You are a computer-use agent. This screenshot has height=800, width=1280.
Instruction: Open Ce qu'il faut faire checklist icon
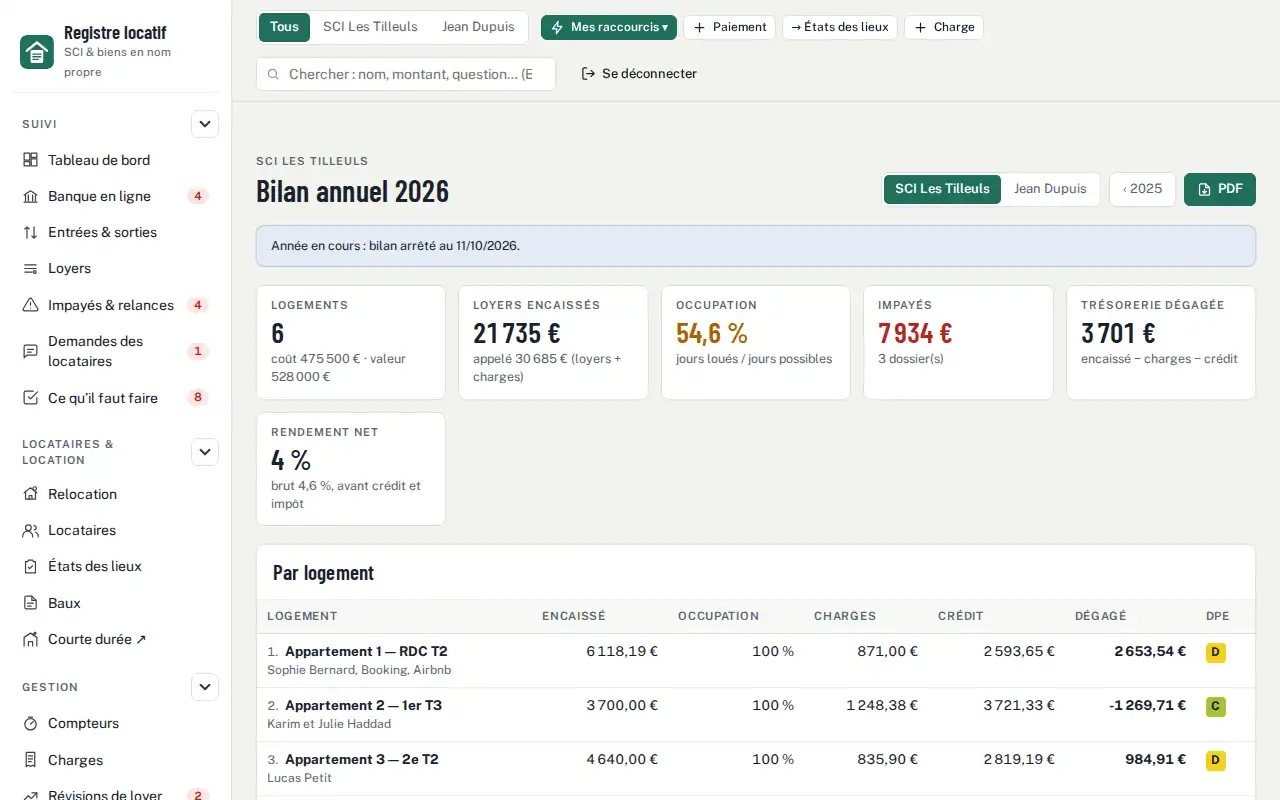click(x=30, y=398)
